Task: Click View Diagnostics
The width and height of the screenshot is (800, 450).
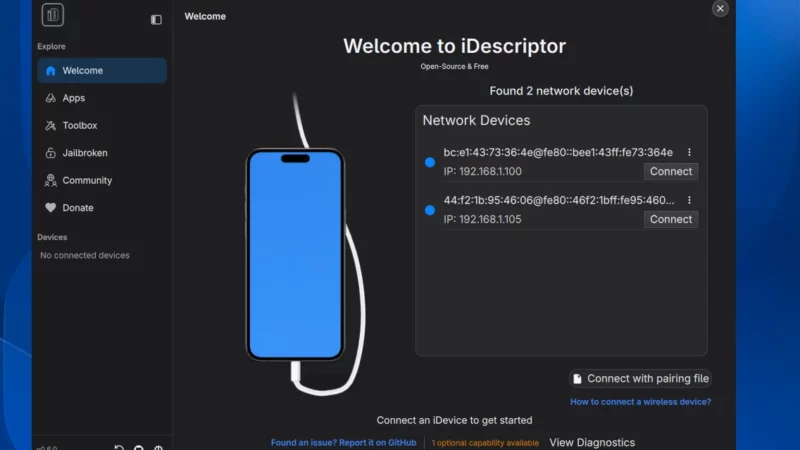Action: 592,442
